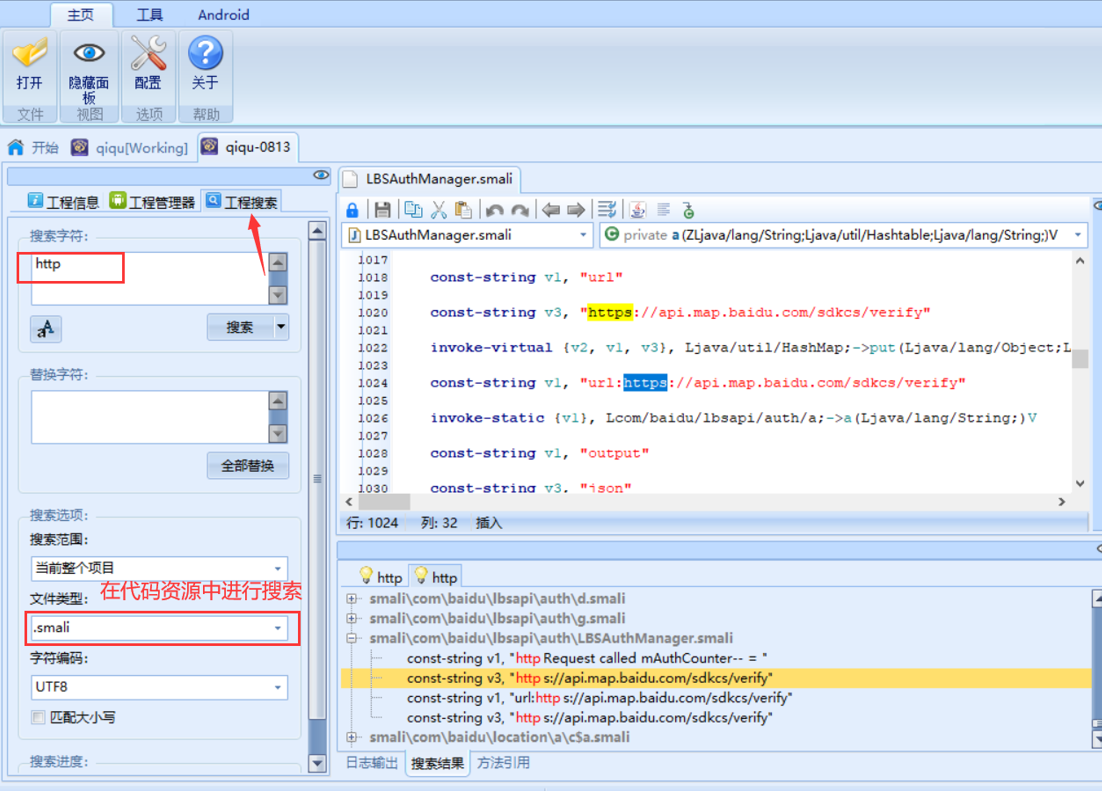Select result line "http Request called mAuthCounter"
This screenshot has height=791, width=1102.
coord(587,658)
